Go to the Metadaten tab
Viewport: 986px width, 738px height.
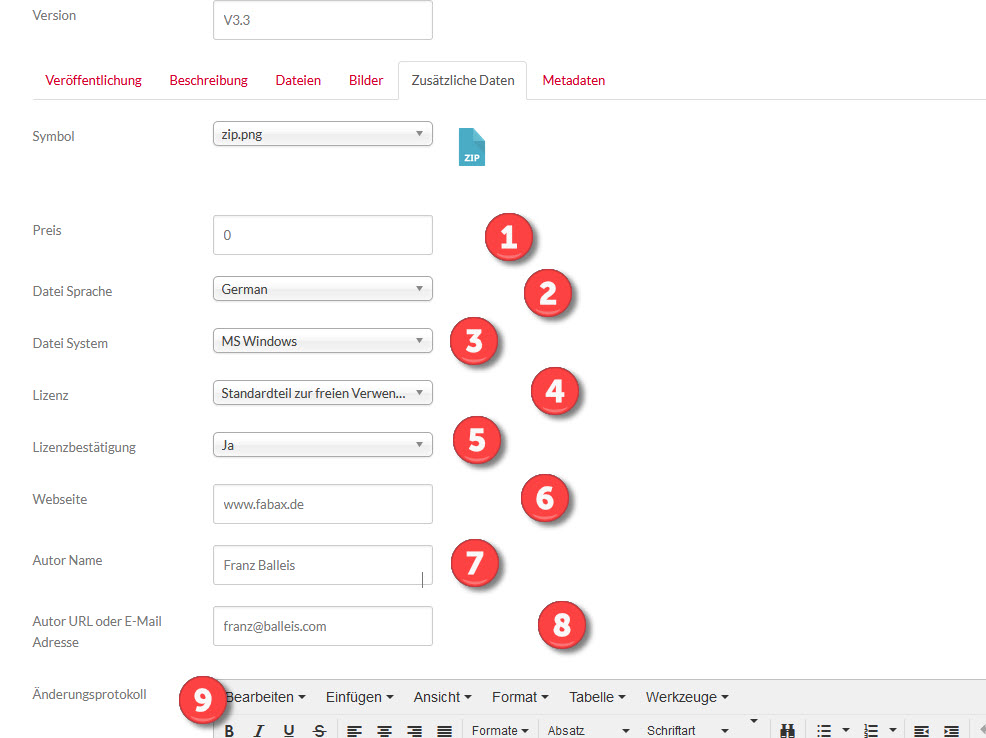tap(573, 80)
